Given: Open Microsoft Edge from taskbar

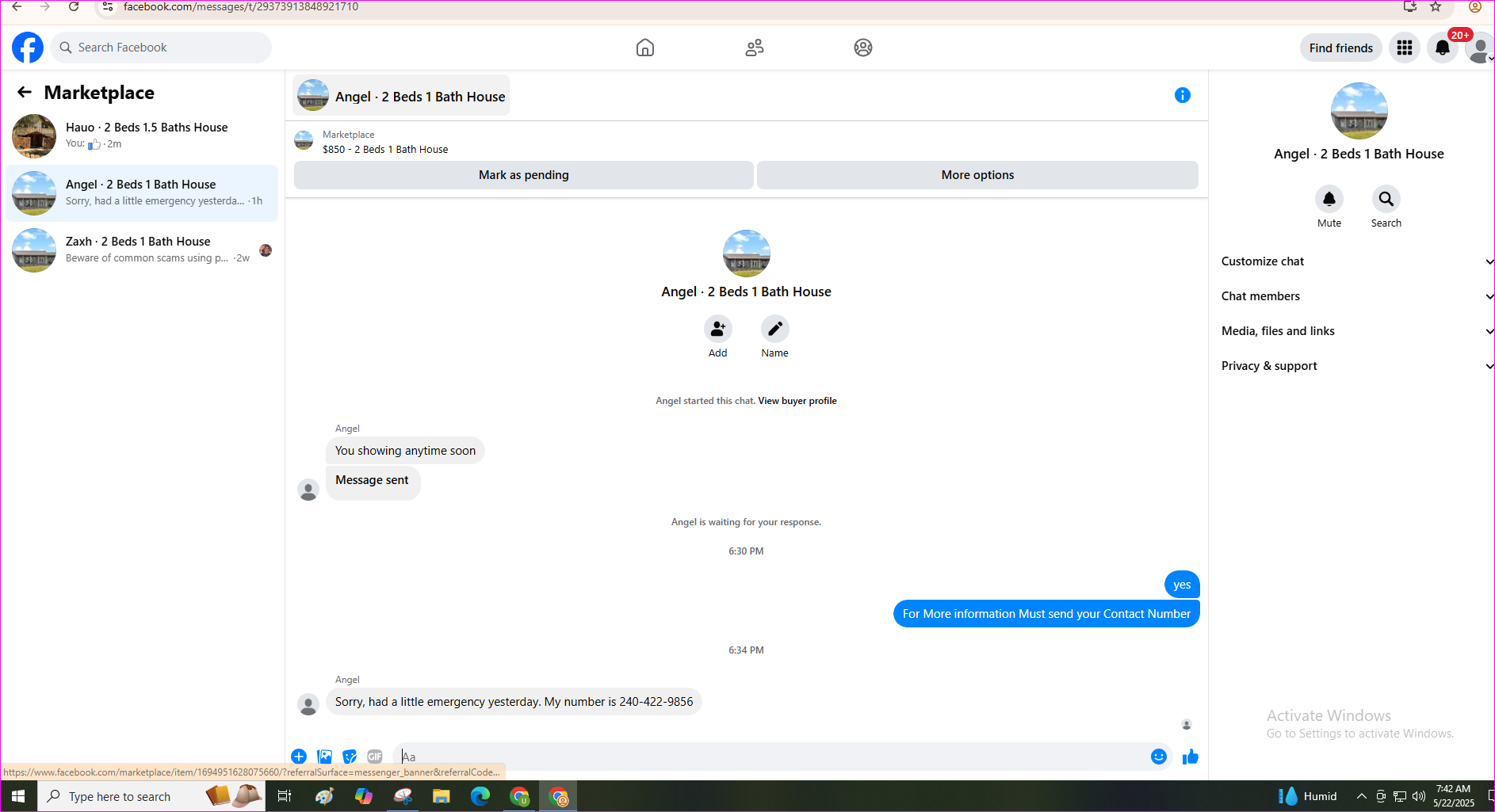Looking at the screenshot, I should (480, 796).
